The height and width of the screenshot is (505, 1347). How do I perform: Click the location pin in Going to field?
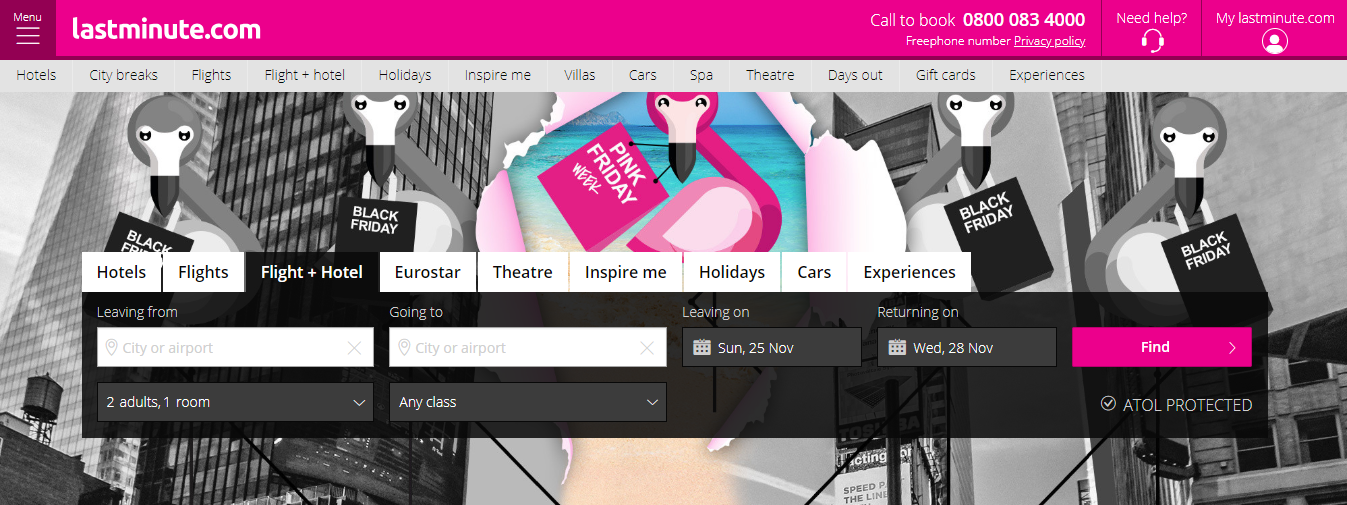[x=404, y=348]
